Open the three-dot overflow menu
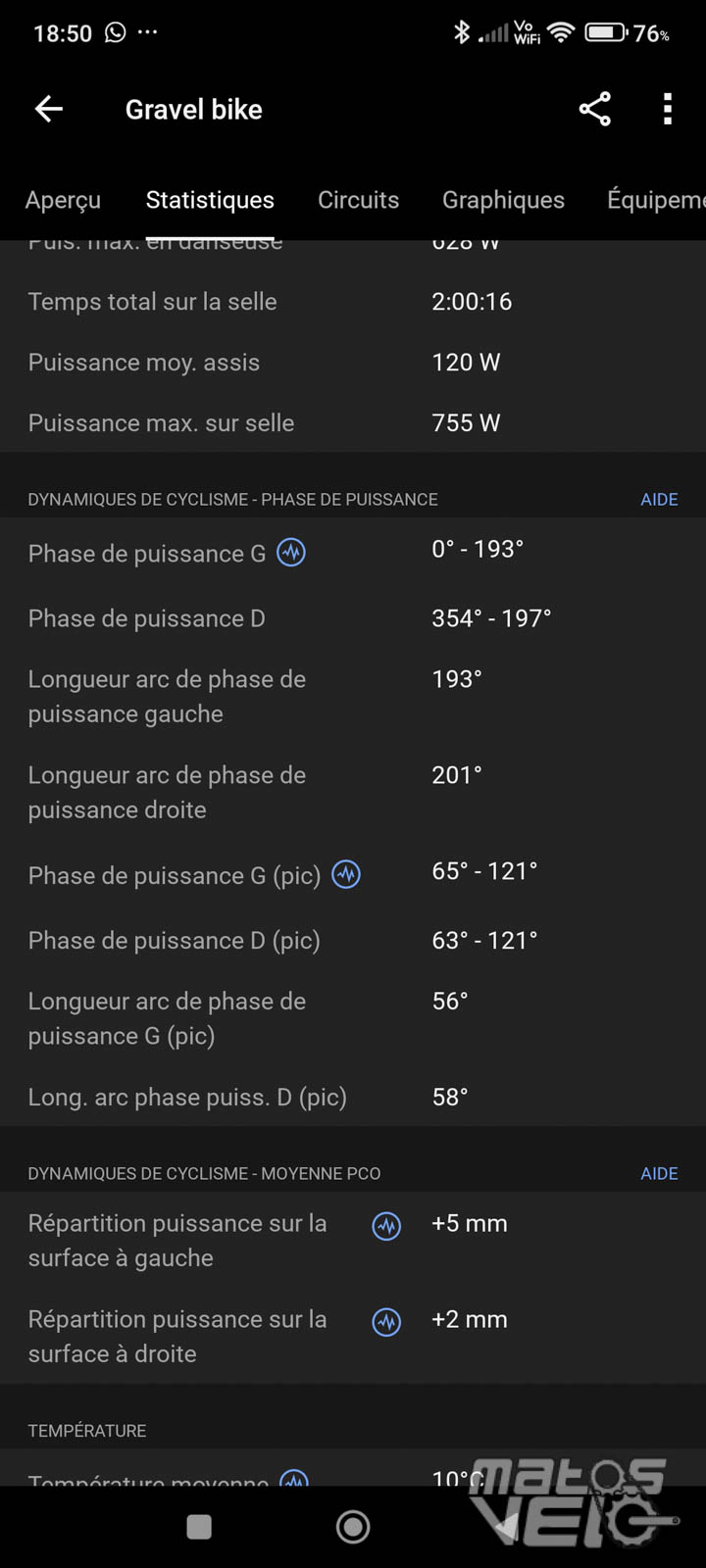 pos(668,109)
